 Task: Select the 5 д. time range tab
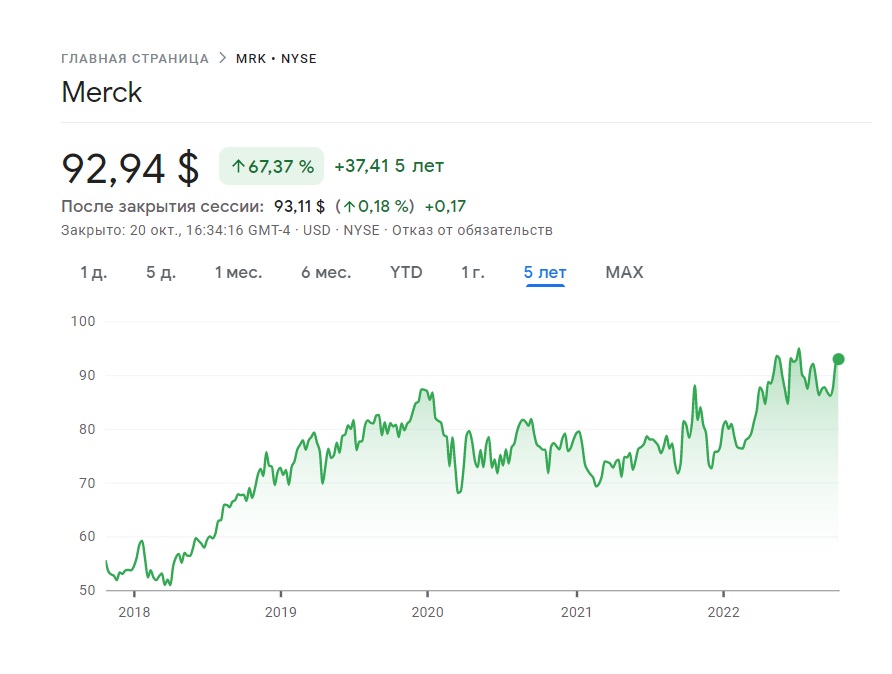coord(161,272)
